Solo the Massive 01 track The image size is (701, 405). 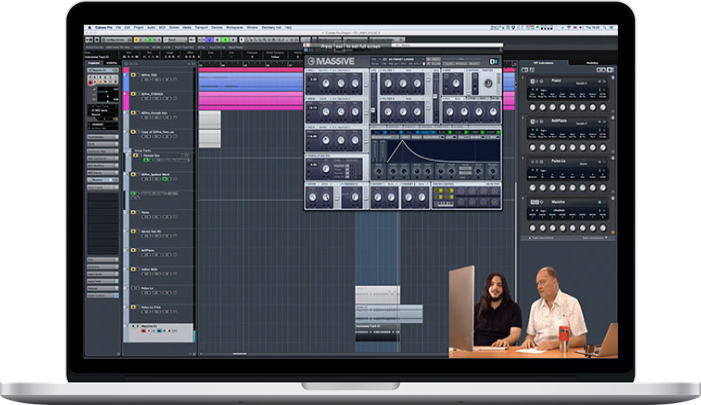(138, 326)
